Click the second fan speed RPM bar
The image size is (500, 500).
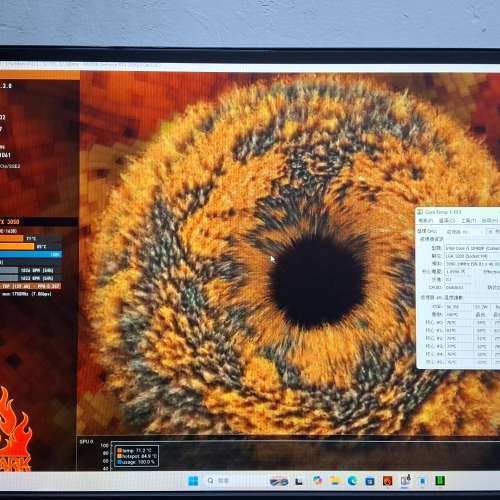tap(31, 278)
